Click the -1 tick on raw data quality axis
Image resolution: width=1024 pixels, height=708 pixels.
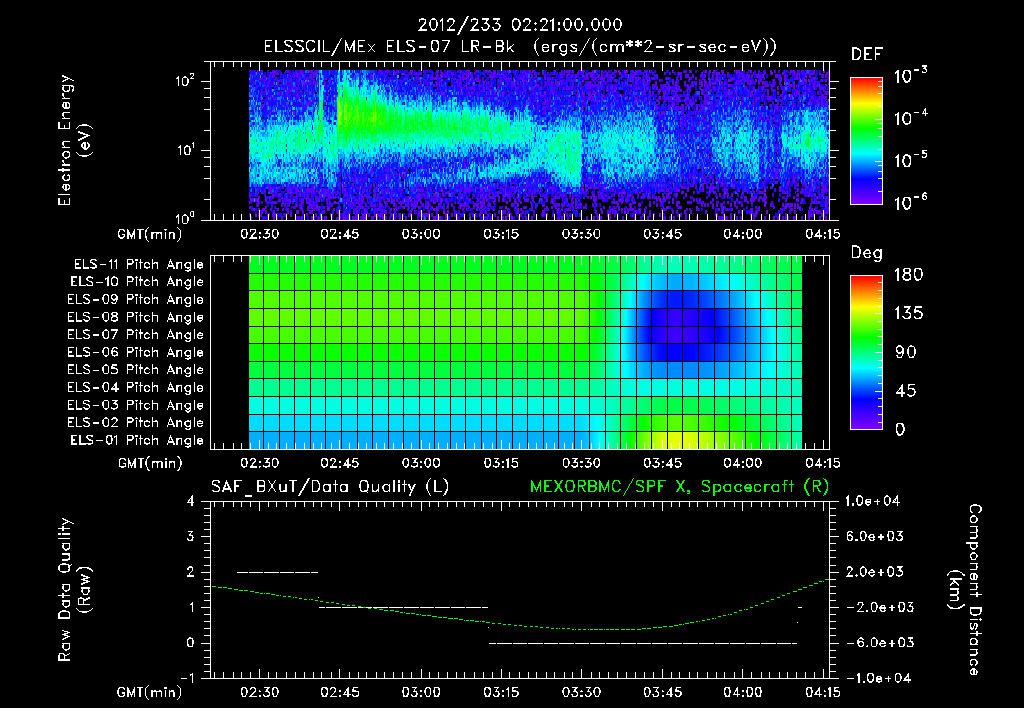pos(187,678)
